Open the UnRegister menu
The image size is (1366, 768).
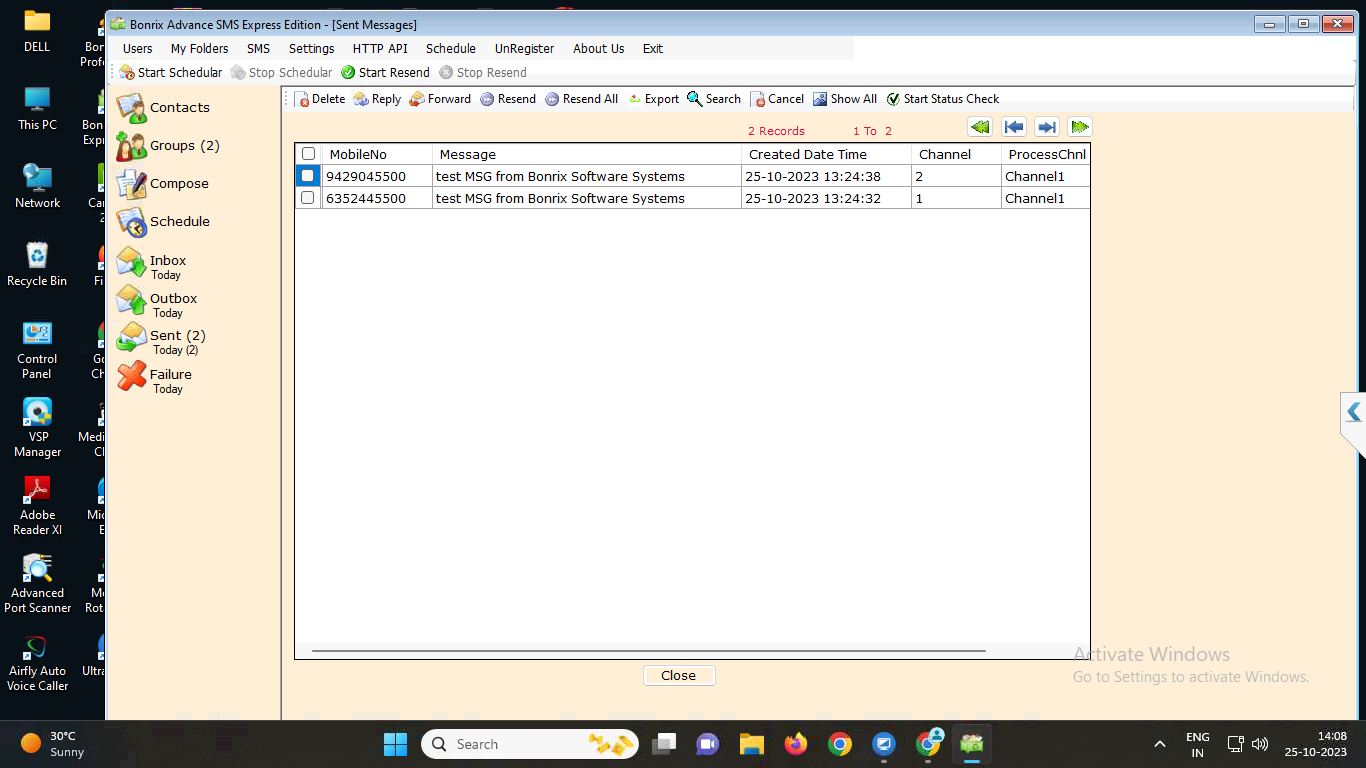[x=525, y=48]
